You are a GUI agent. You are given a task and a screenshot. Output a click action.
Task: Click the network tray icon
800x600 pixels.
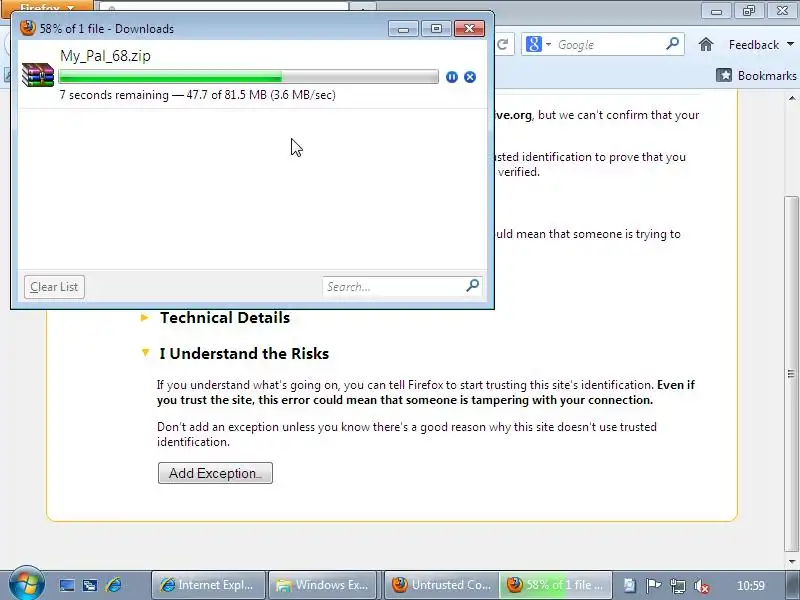point(678,586)
